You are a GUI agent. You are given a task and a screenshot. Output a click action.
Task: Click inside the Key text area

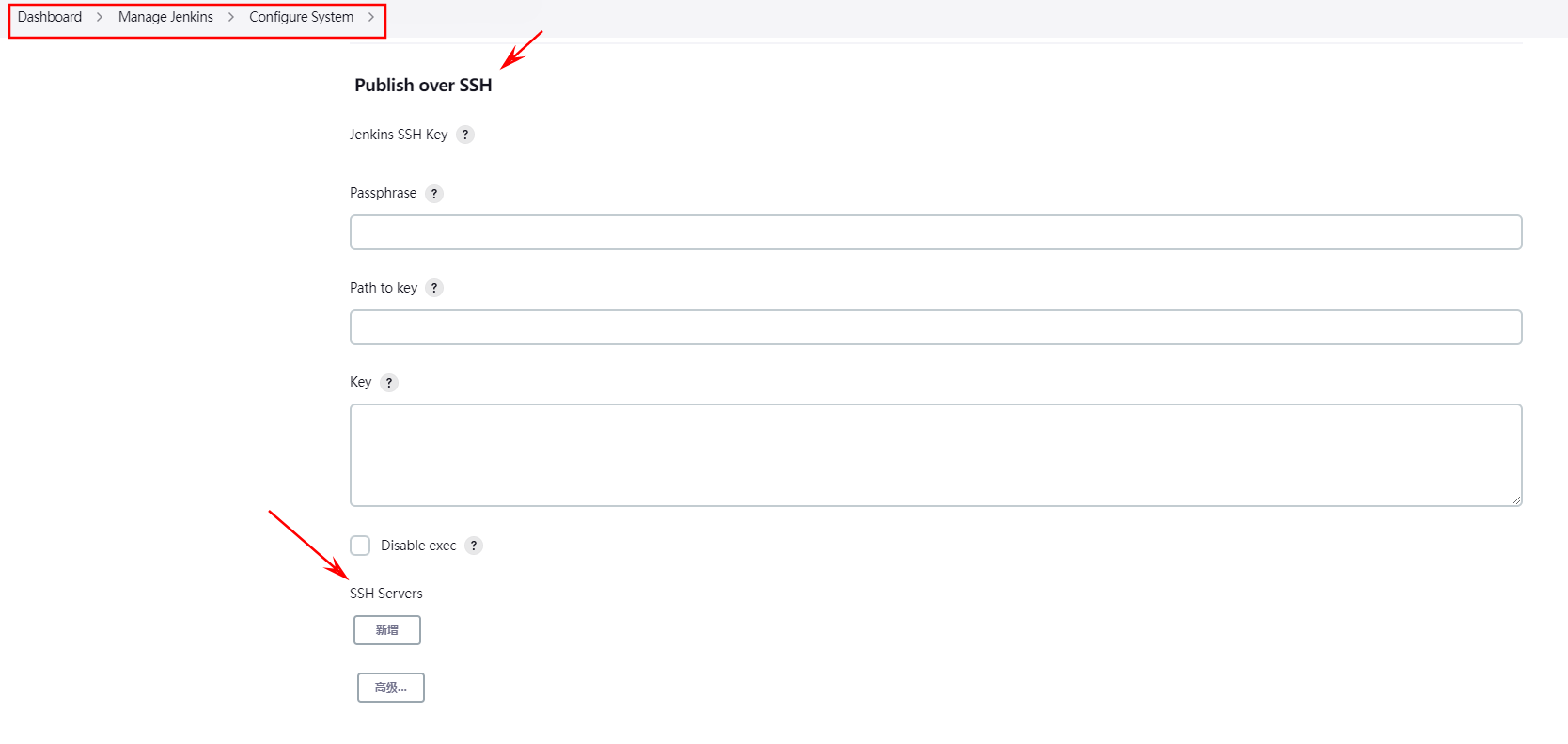936,455
